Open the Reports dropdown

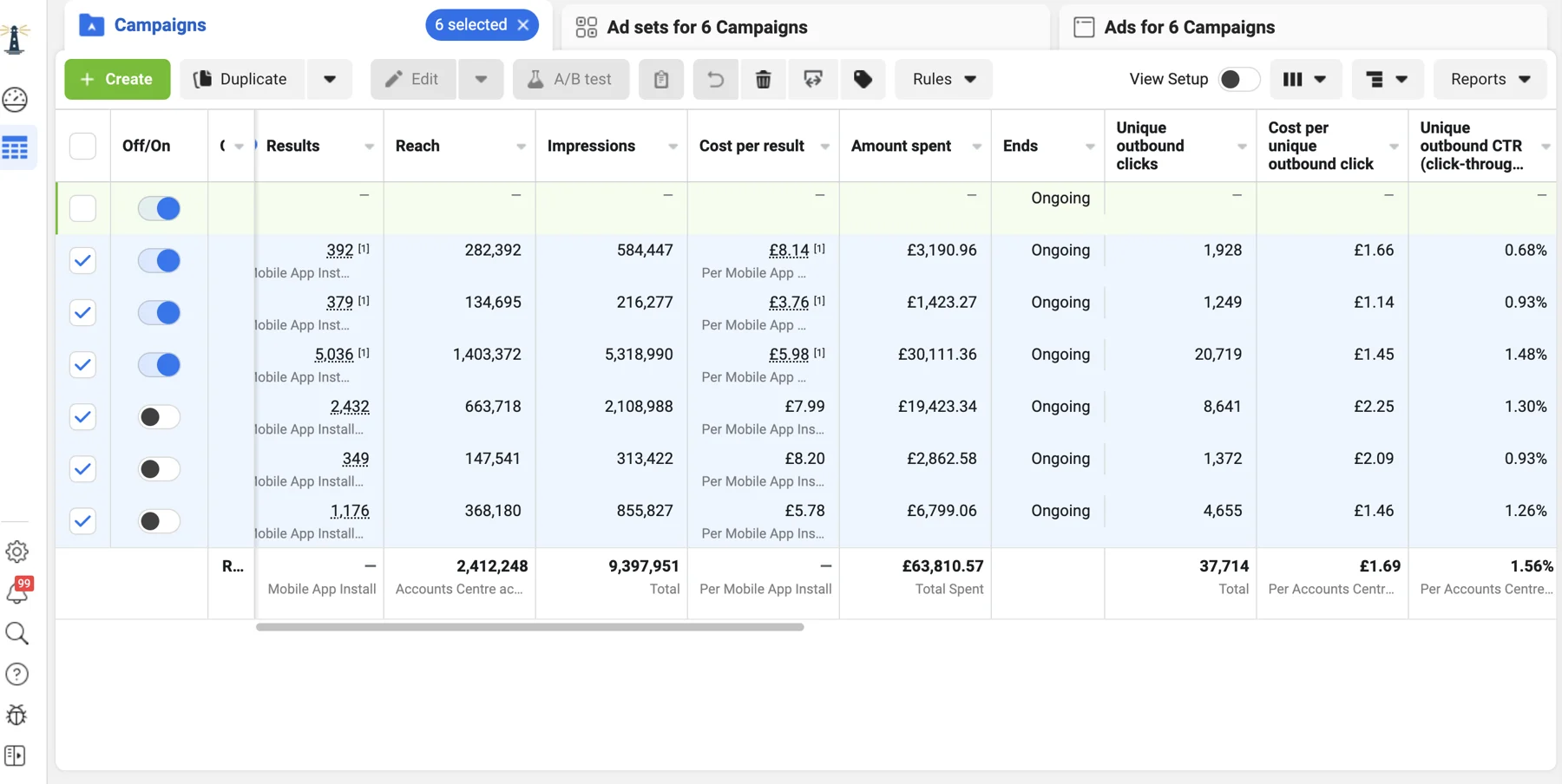[x=1490, y=79]
